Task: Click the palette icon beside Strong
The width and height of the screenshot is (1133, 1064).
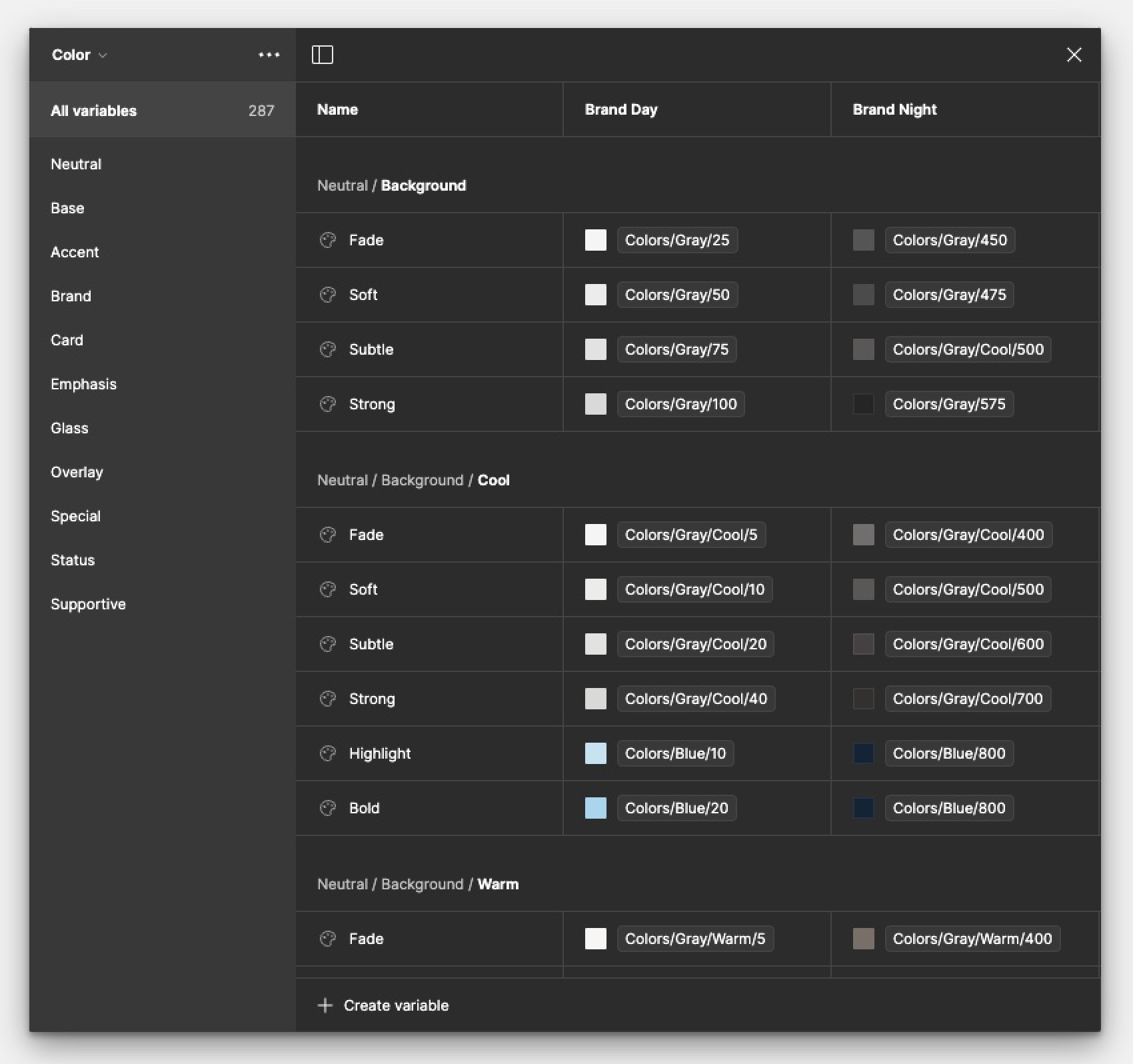Action: (327, 404)
